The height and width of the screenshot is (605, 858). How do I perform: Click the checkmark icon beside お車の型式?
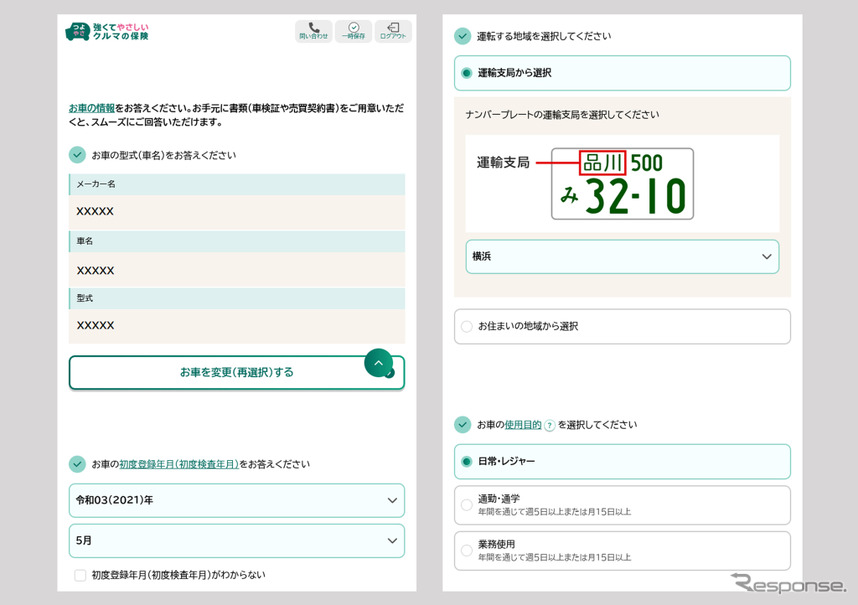(x=77, y=155)
